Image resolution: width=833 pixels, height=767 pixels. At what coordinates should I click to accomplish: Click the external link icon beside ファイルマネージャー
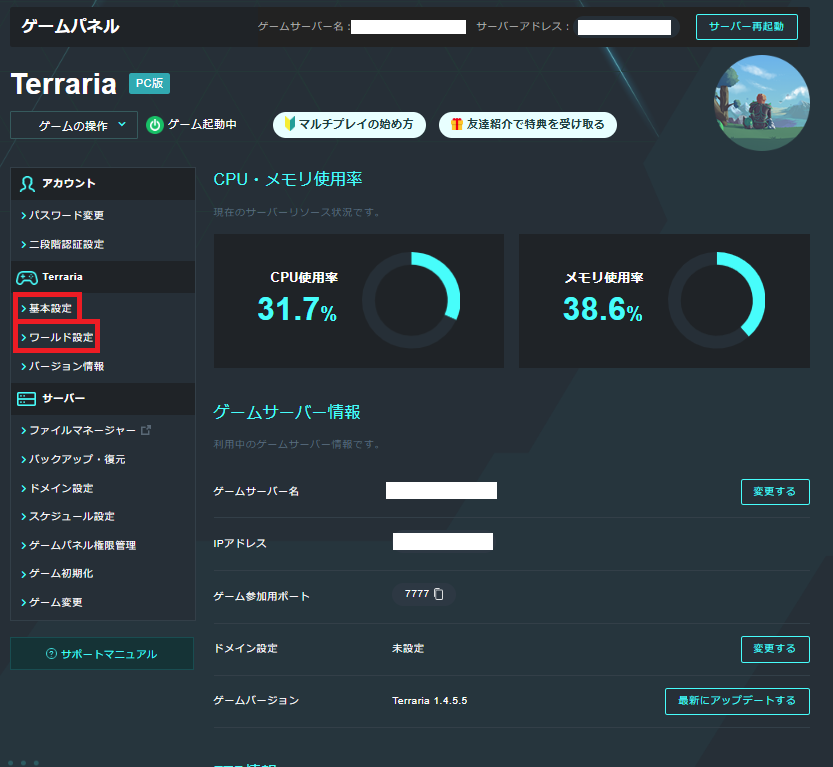(146, 430)
